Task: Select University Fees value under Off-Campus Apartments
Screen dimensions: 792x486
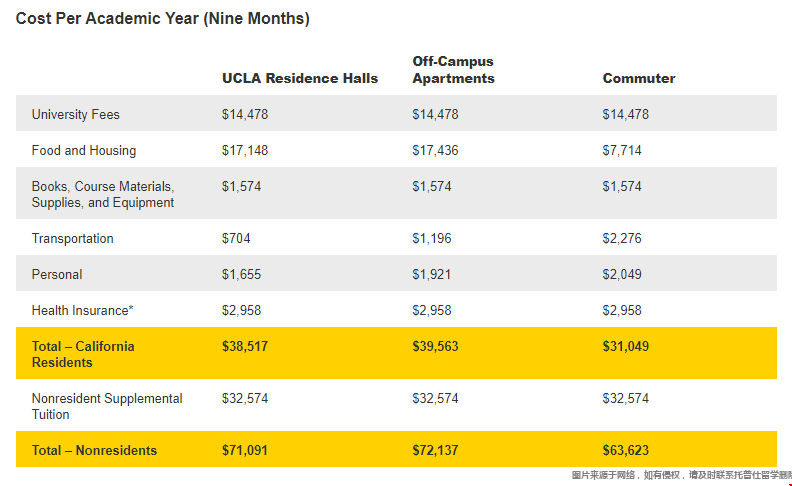Action: click(435, 115)
